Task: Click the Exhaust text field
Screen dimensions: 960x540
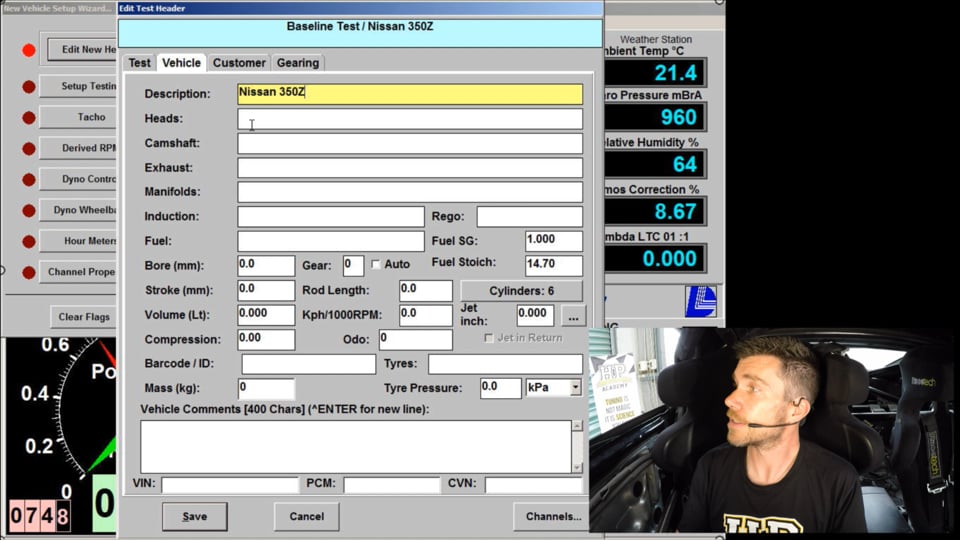Action: 410,168
